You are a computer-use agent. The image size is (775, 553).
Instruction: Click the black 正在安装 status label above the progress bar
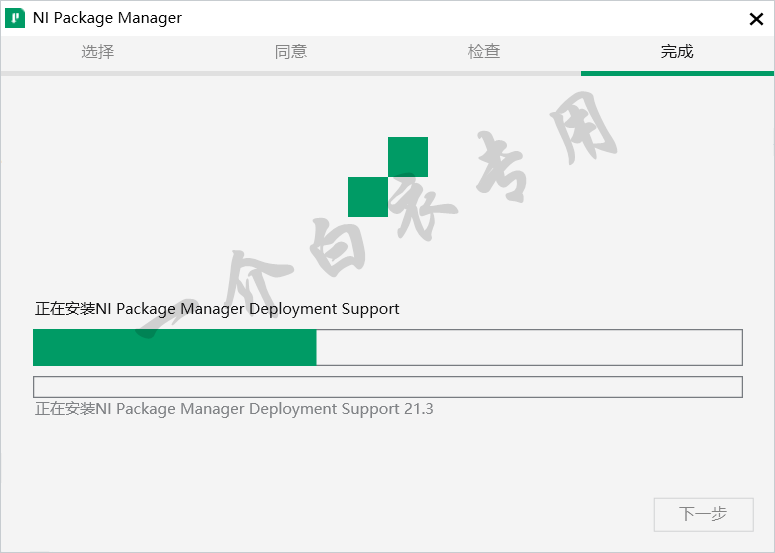[217, 309]
